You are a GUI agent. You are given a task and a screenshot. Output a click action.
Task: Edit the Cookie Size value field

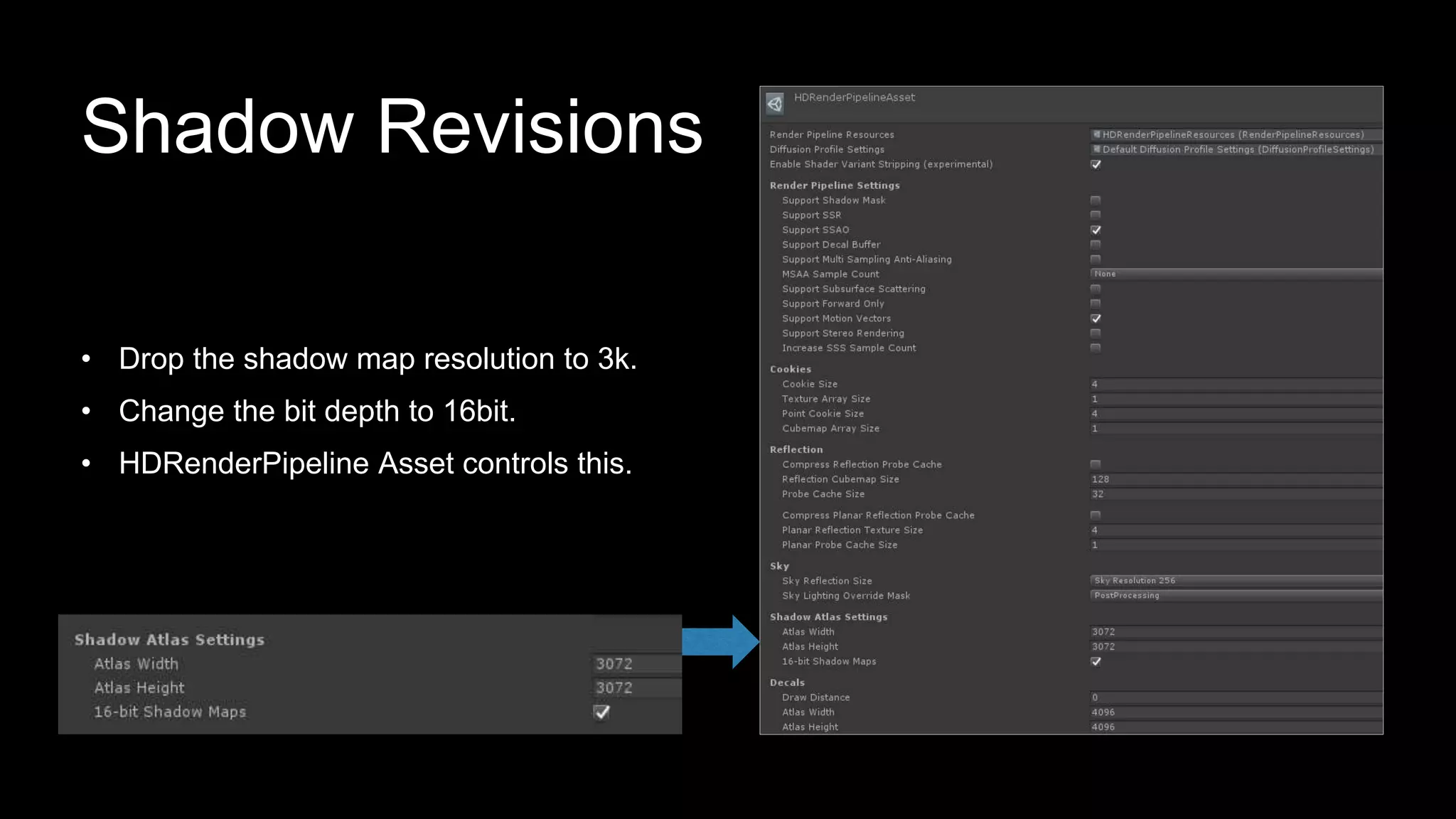pyautogui.click(x=1236, y=384)
